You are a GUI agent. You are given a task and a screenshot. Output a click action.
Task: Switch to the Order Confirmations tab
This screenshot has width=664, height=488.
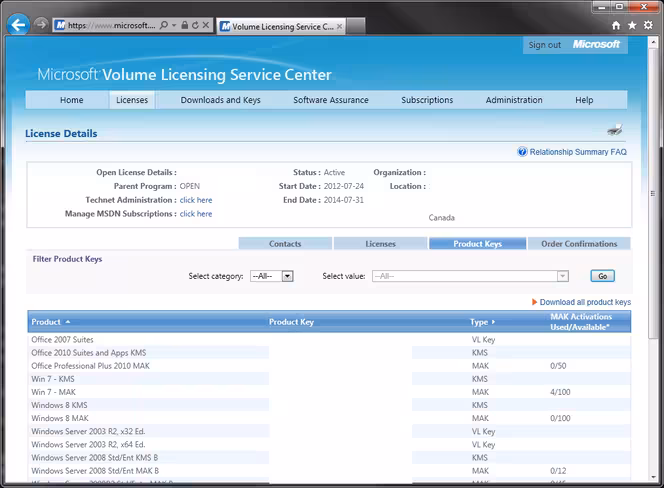tap(579, 244)
